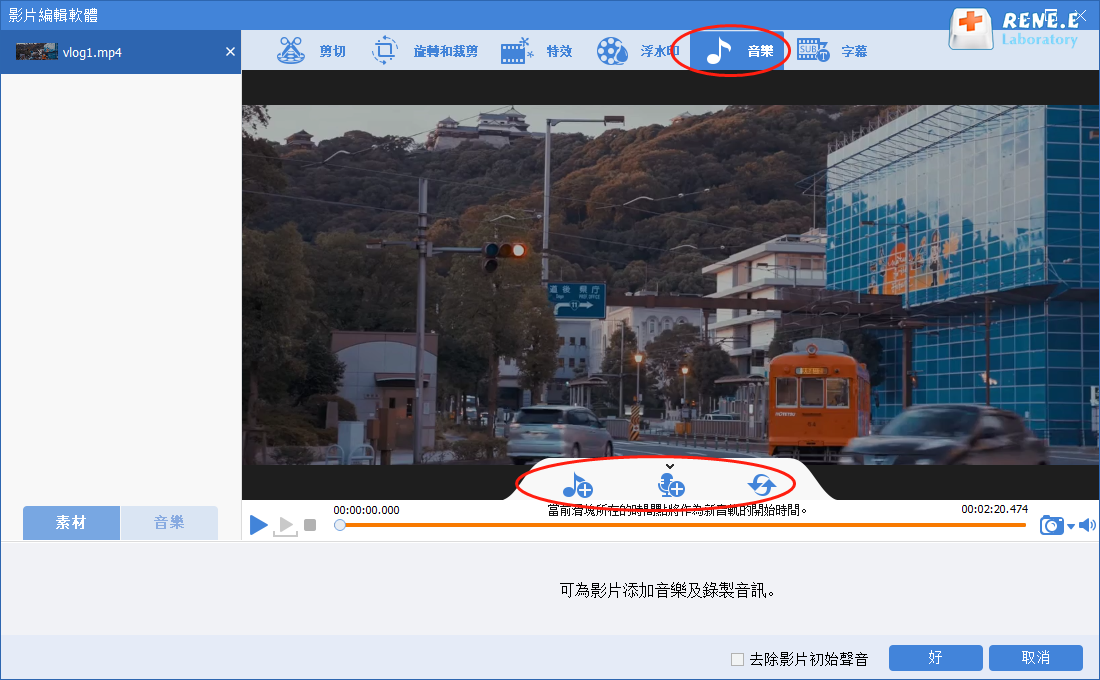1100x680 pixels.
Task: Collapse the audio tools chevron
Action: point(670,467)
